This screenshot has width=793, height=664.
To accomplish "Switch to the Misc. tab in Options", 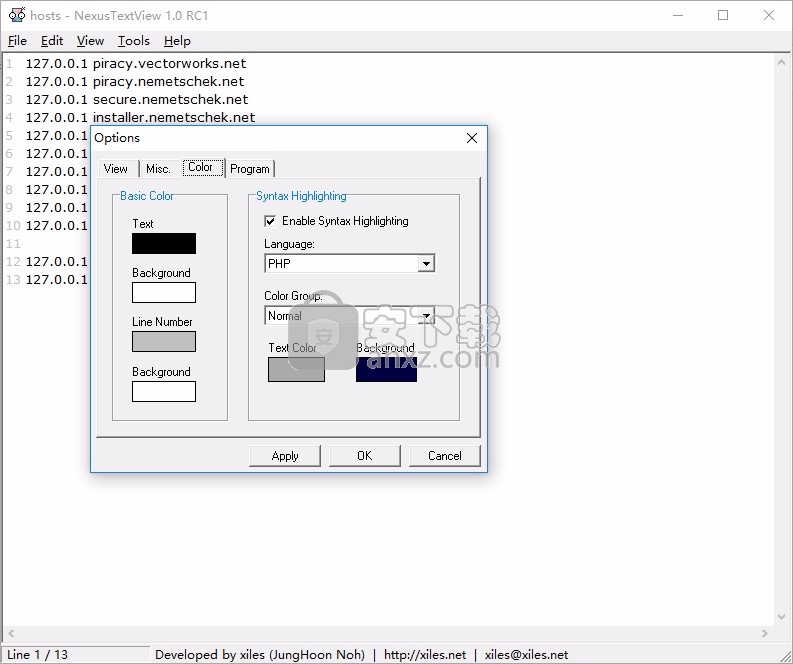I will pos(158,168).
